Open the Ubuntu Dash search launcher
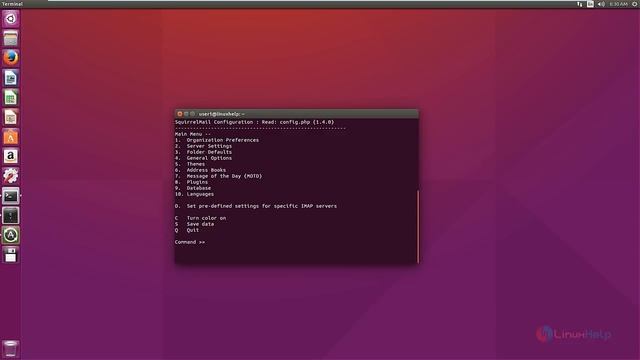The width and height of the screenshot is (640, 360). pos(11,19)
